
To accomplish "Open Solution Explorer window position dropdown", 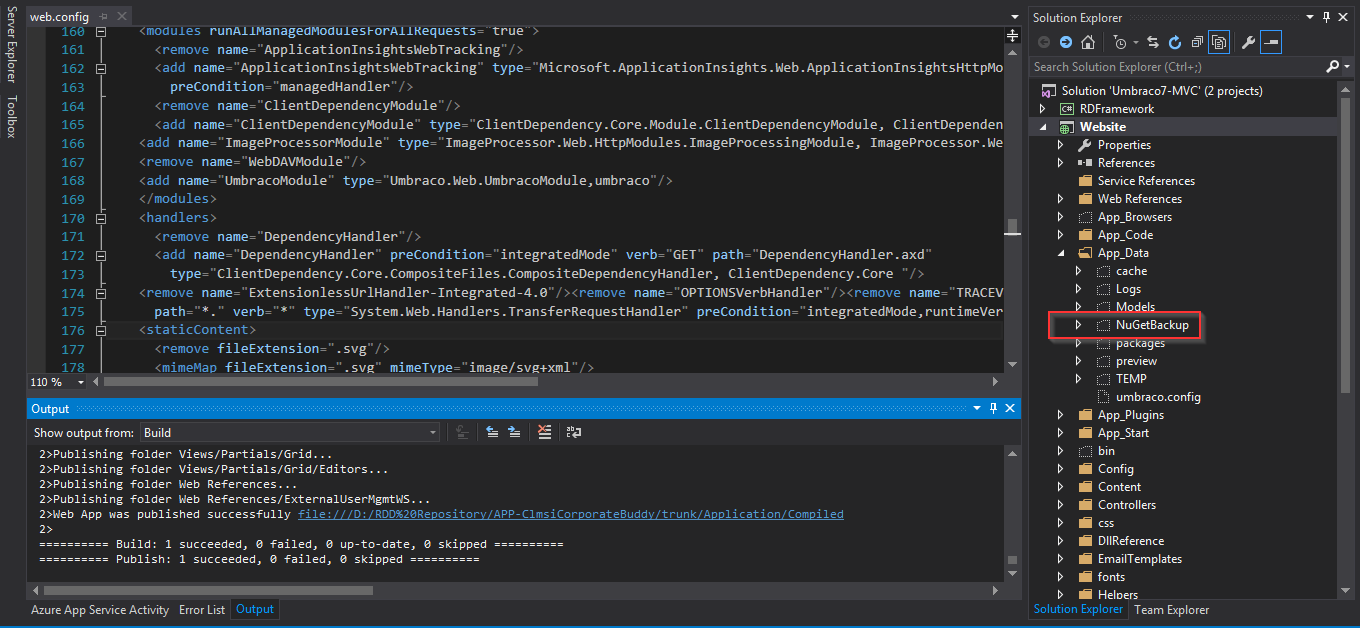I will [1310, 17].
